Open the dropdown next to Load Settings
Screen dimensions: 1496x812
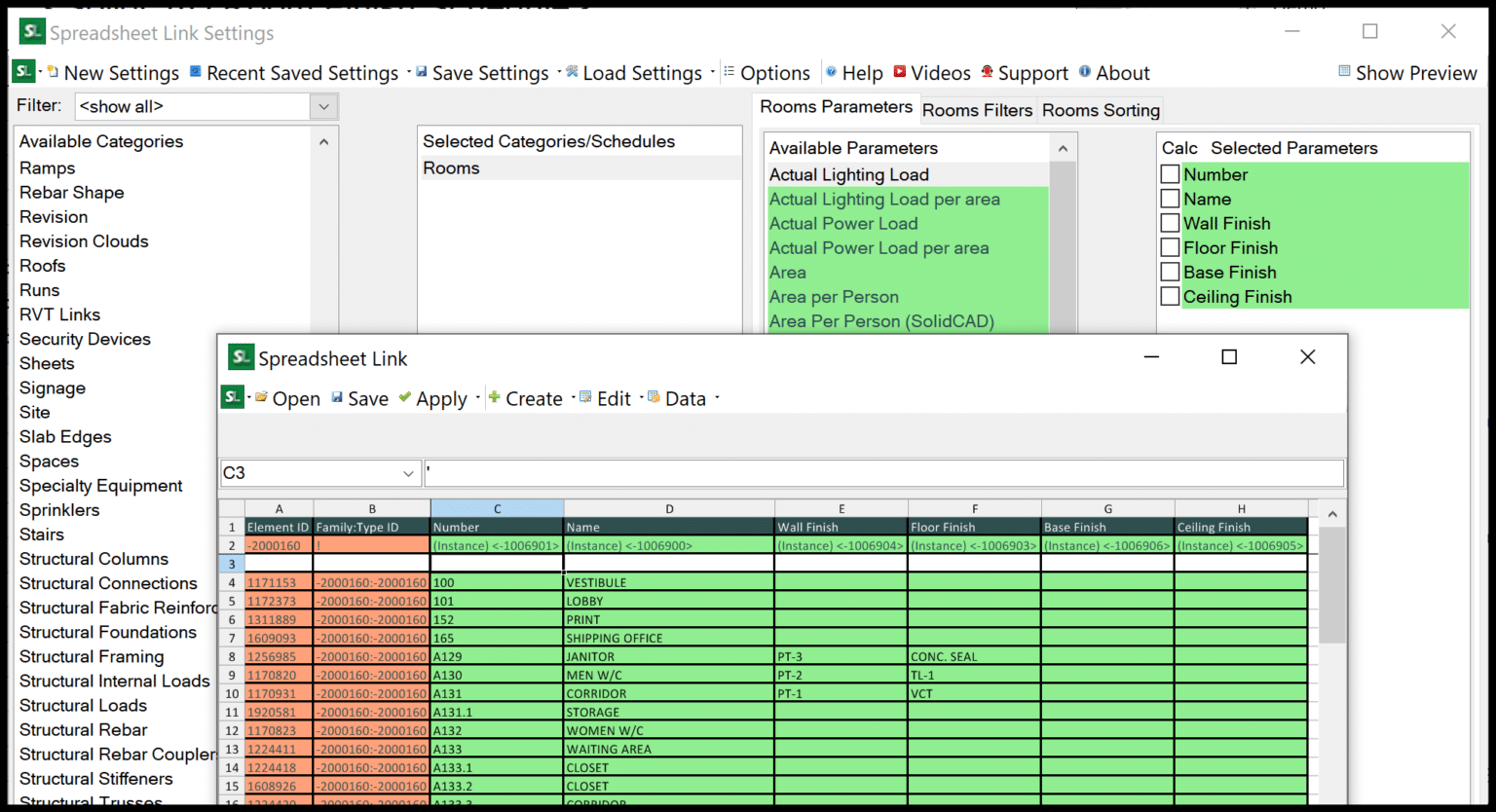pos(713,72)
